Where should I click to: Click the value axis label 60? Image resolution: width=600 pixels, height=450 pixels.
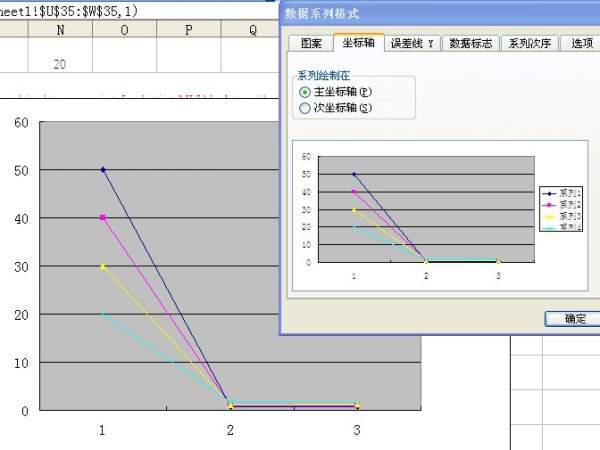21,123
